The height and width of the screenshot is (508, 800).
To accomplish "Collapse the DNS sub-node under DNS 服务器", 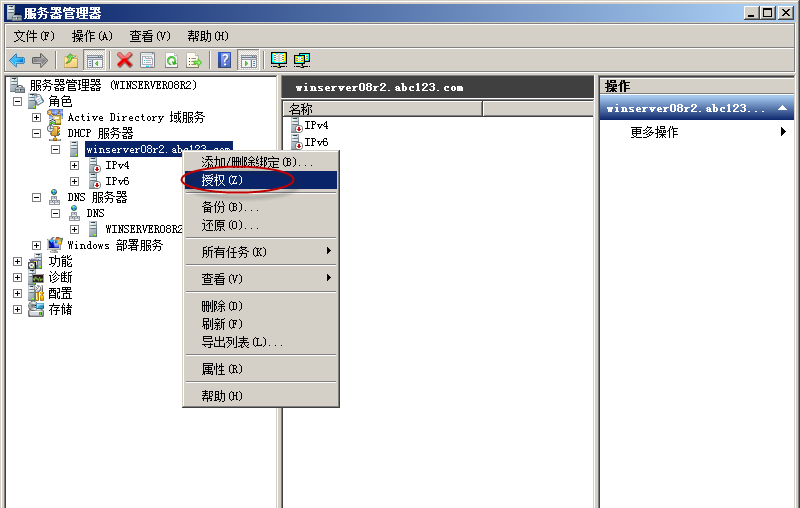I will (x=56, y=213).
